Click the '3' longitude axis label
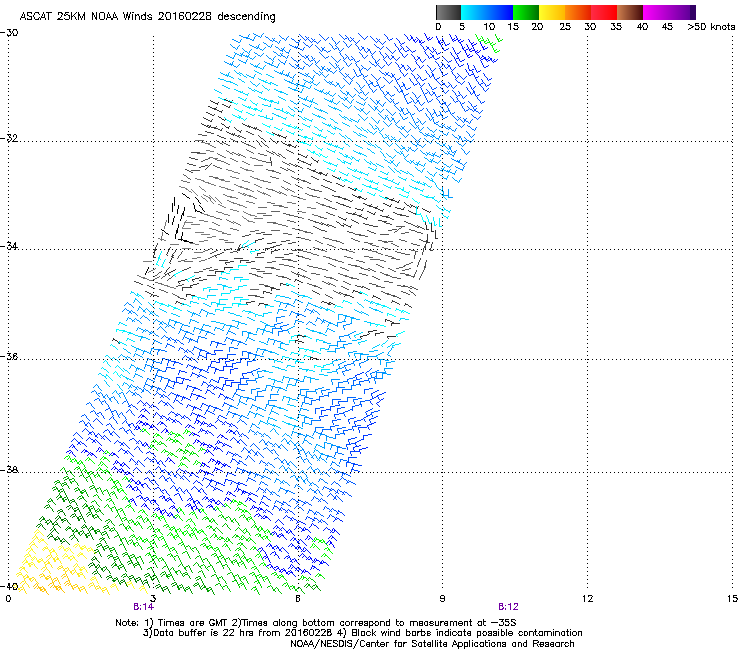 tap(153, 599)
